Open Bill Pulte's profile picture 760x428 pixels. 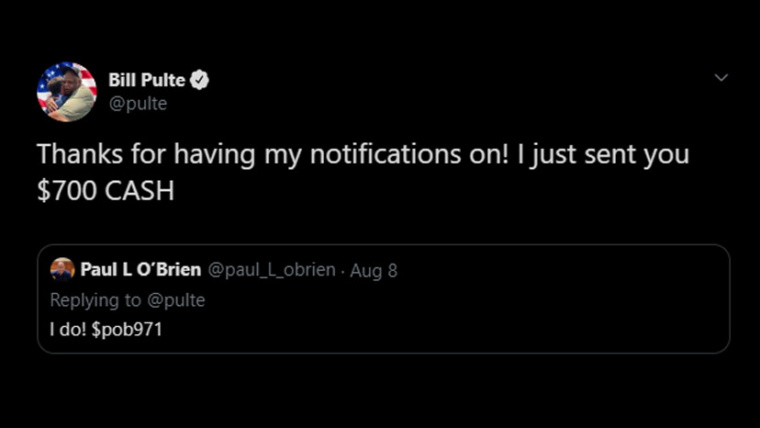click(x=66, y=92)
